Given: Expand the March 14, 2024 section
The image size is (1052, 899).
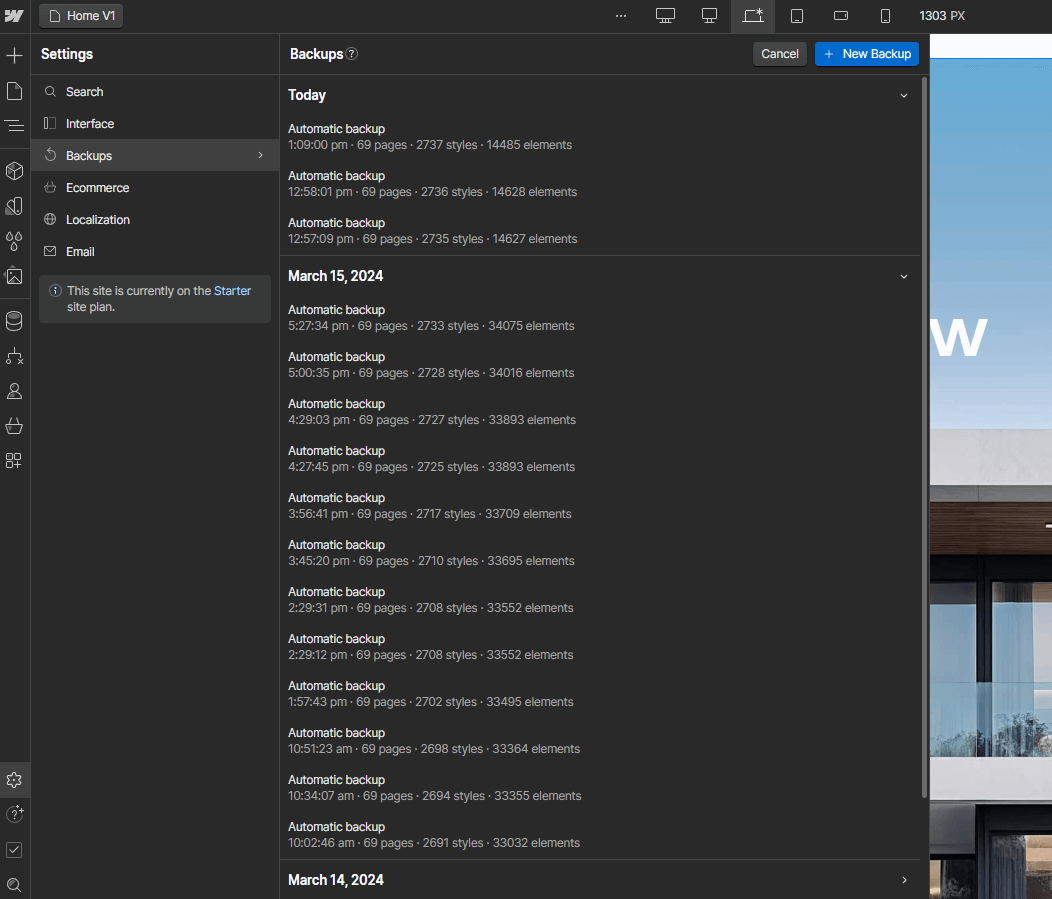Looking at the screenshot, I should coord(903,880).
